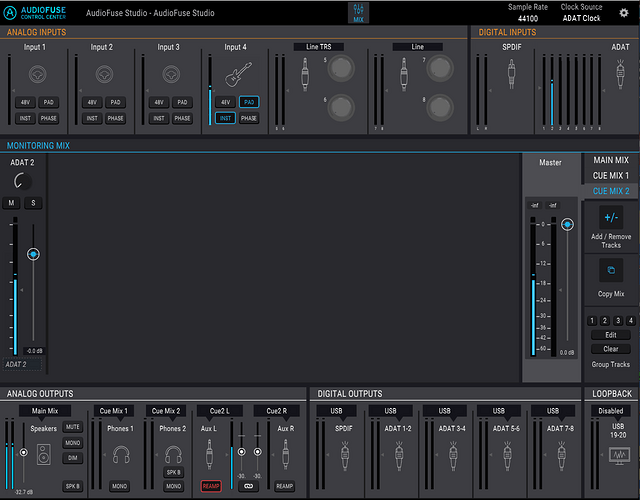
Task: Click the Clear group tracks button
Action: click(x=611, y=349)
